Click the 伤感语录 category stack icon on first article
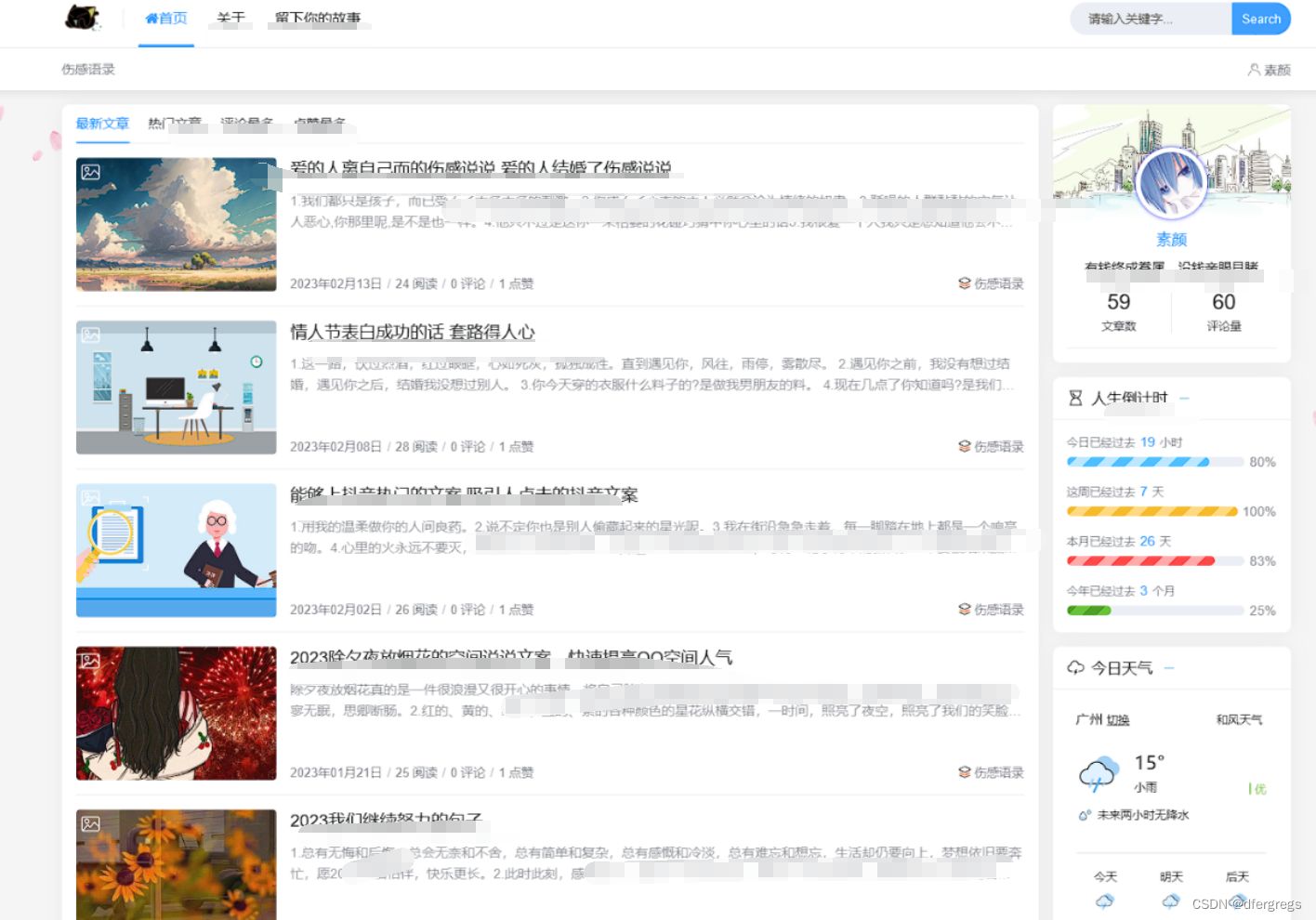1316x920 pixels. point(964,283)
